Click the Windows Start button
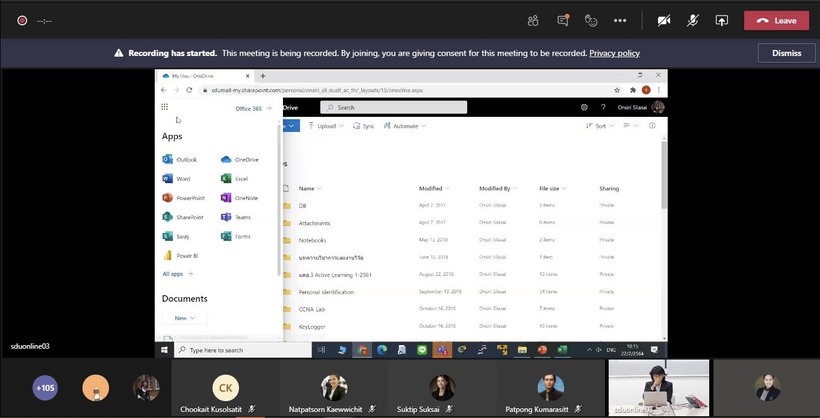Viewport: 820px width, 418px height. (x=164, y=350)
